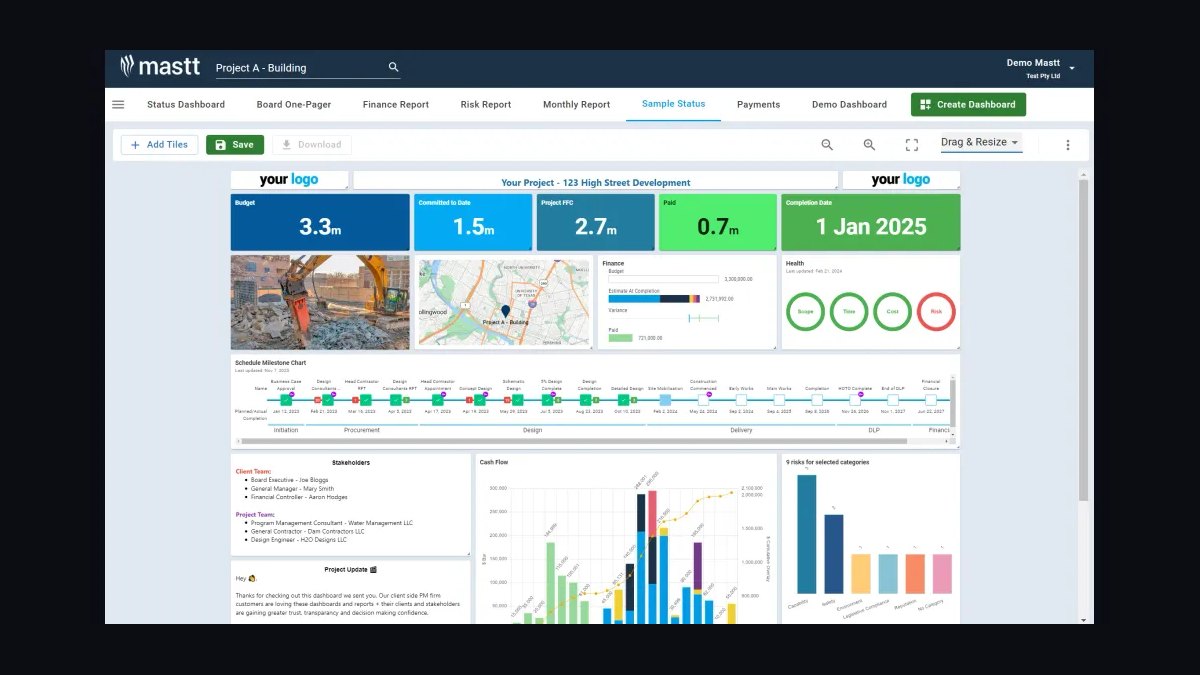Image resolution: width=1200 pixels, height=675 pixels.
Task: Click the Project Update heading
Action: 351,570
